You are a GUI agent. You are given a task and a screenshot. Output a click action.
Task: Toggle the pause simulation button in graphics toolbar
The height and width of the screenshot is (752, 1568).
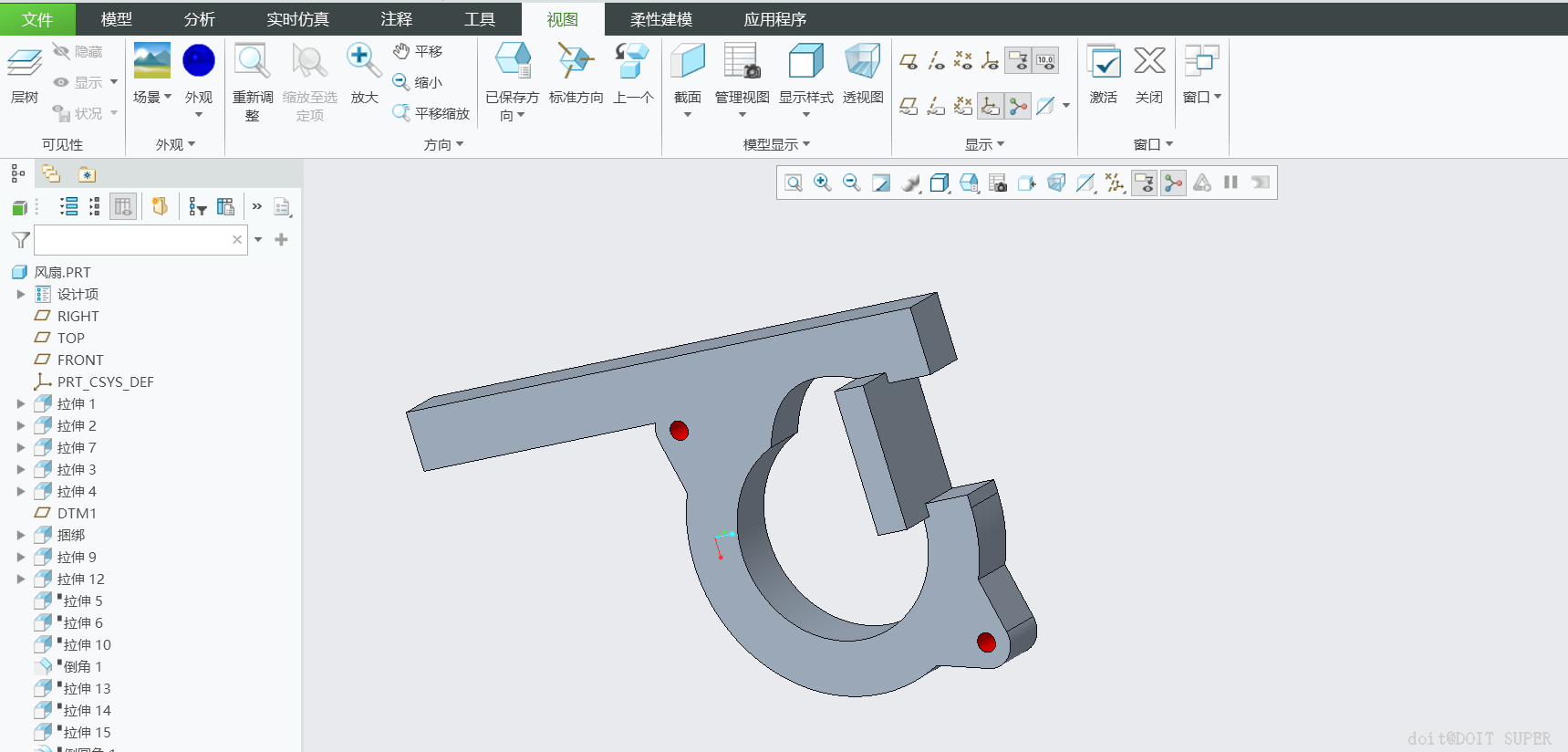1231,183
